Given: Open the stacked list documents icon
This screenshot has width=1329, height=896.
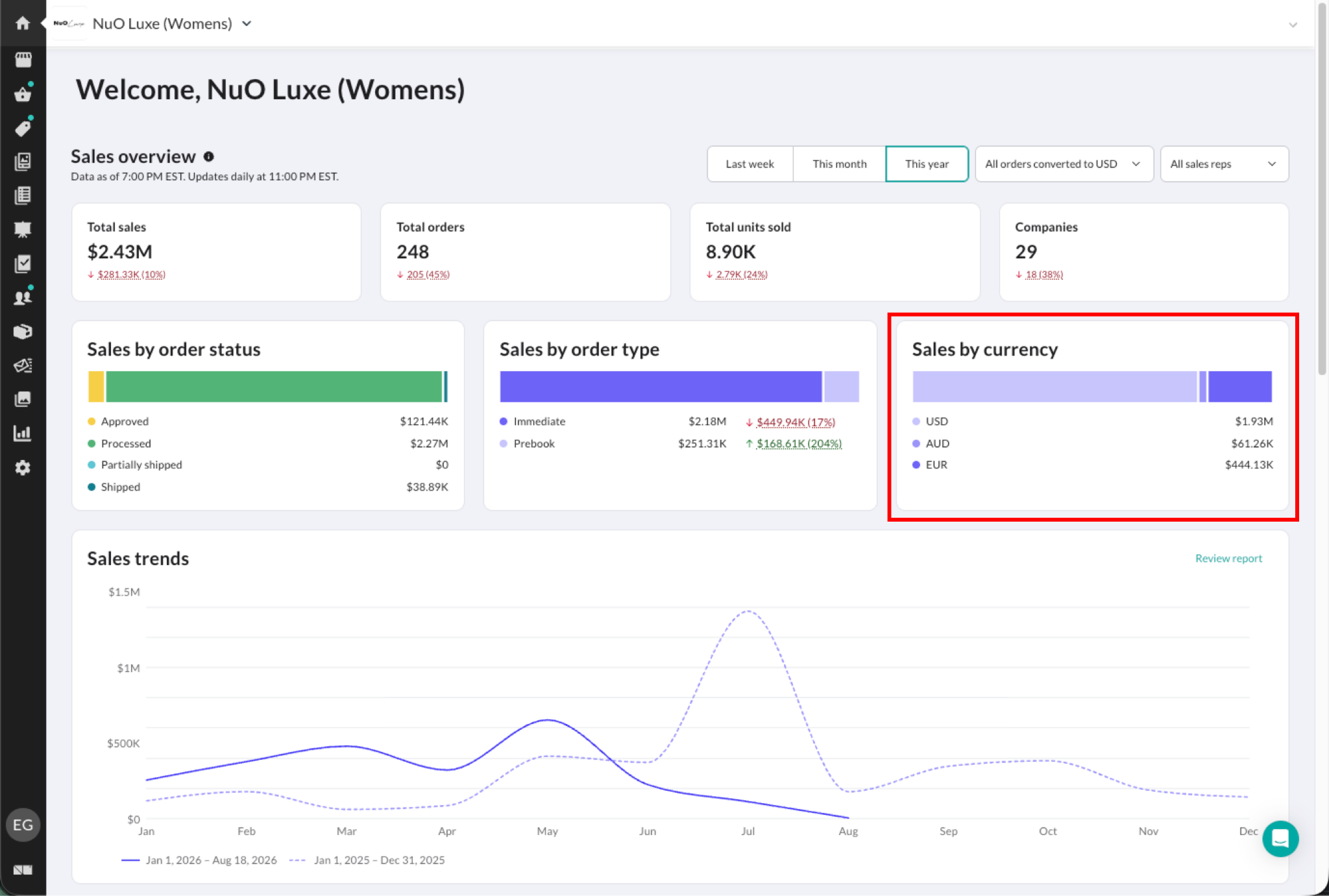Looking at the screenshot, I should 23,195.
